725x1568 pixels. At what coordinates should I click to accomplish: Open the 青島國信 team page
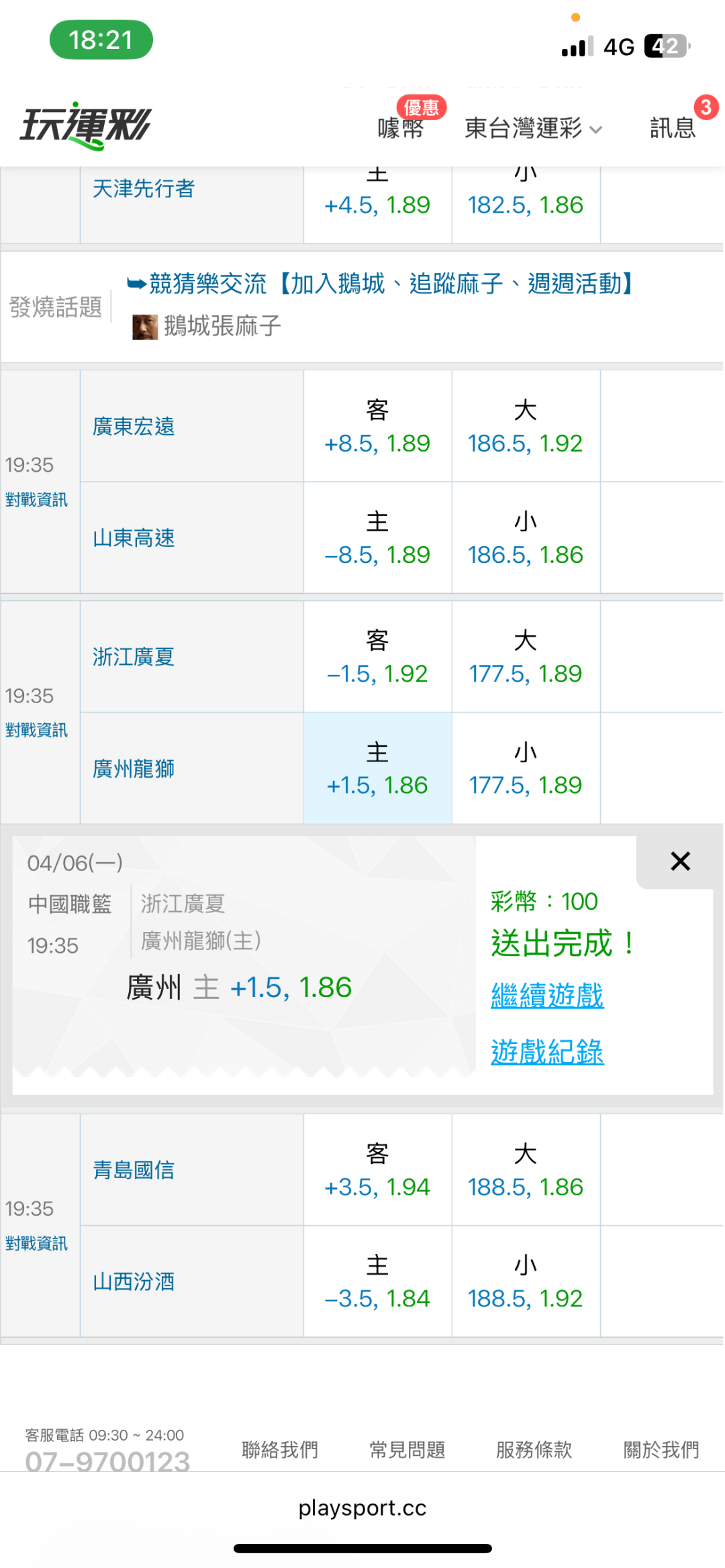134,1170
